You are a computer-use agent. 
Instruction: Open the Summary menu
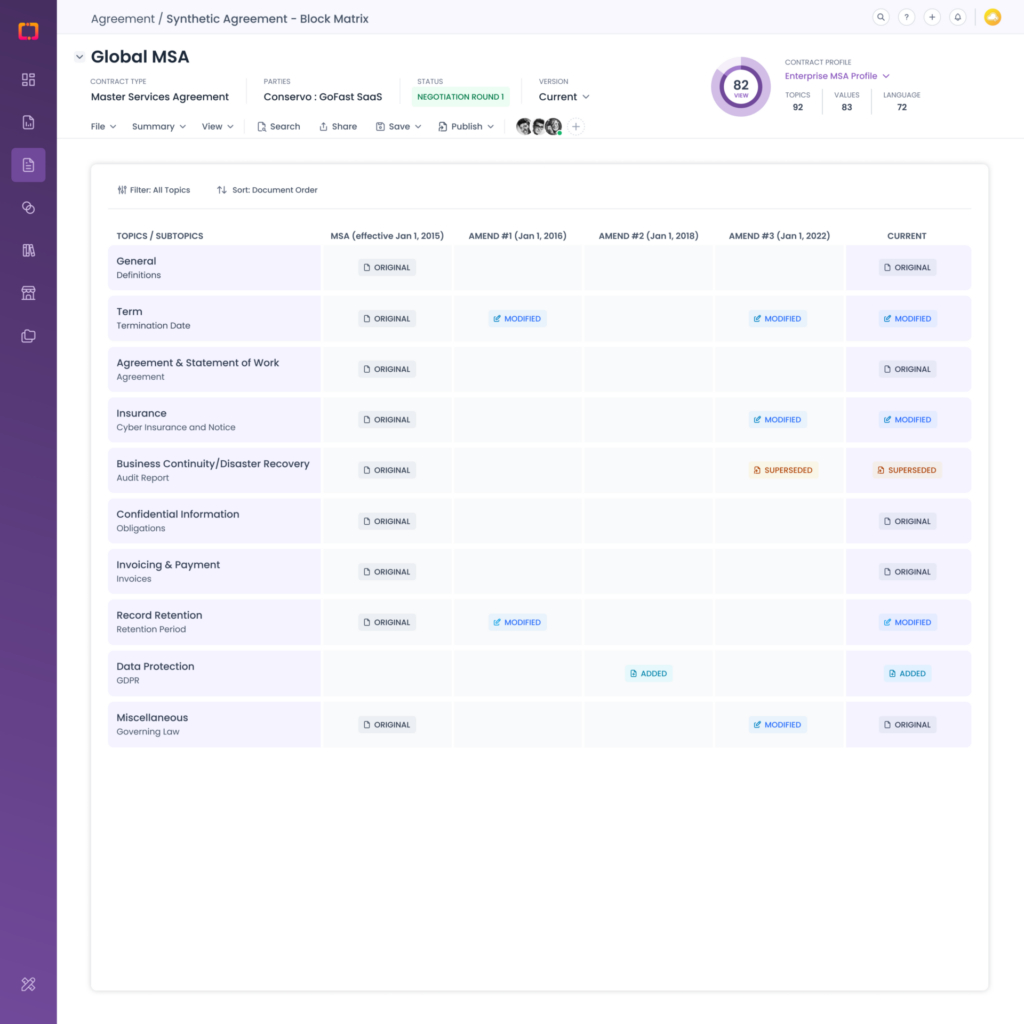(157, 126)
